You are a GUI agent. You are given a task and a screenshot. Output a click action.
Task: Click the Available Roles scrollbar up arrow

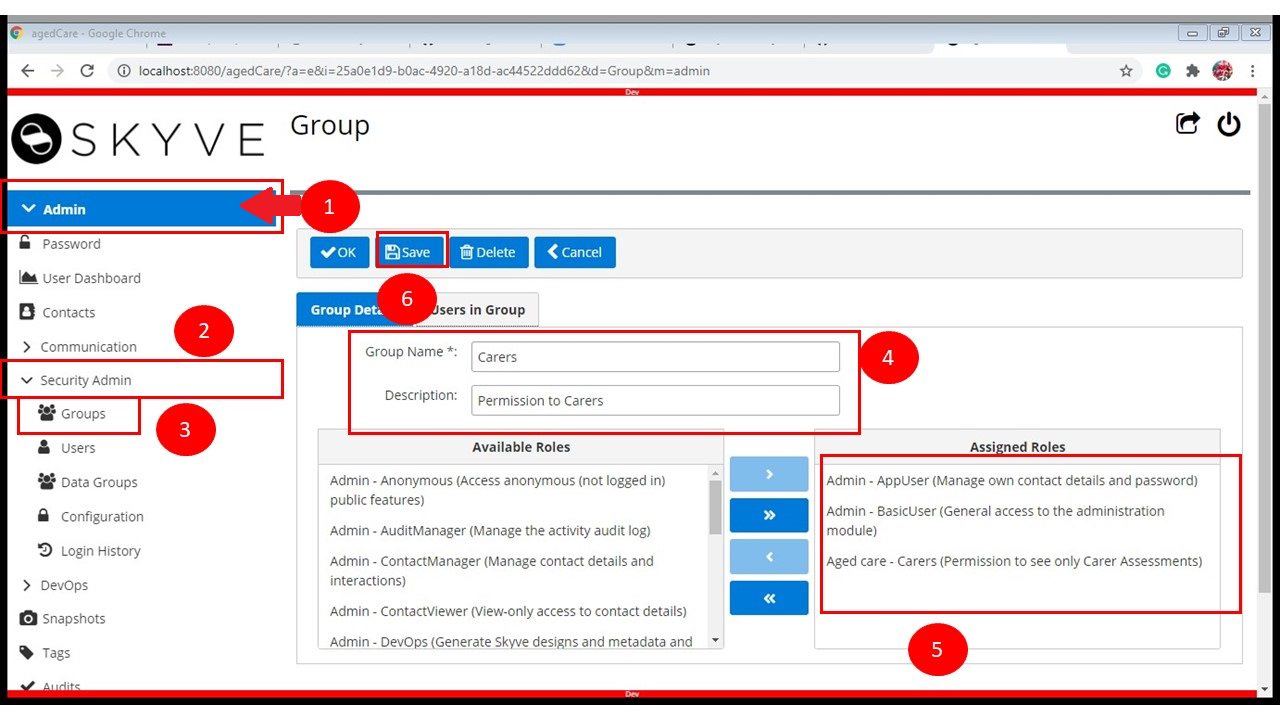tap(715, 472)
